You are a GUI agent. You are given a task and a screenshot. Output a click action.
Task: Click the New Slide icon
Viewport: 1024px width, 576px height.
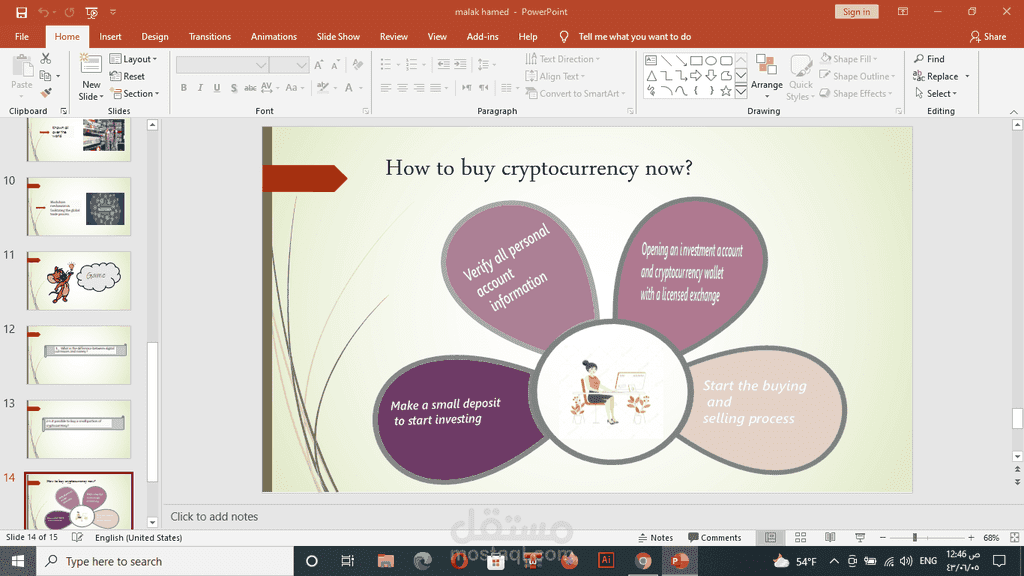click(91, 67)
